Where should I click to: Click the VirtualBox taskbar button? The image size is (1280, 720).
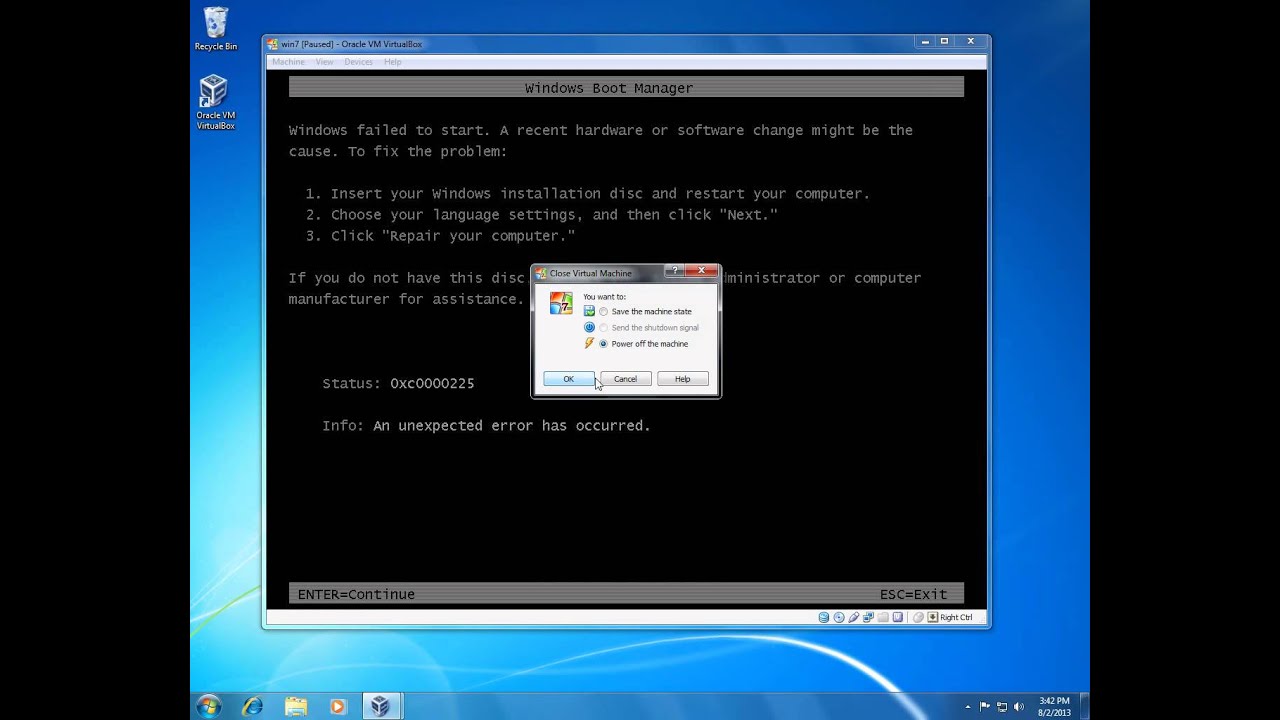pos(380,706)
